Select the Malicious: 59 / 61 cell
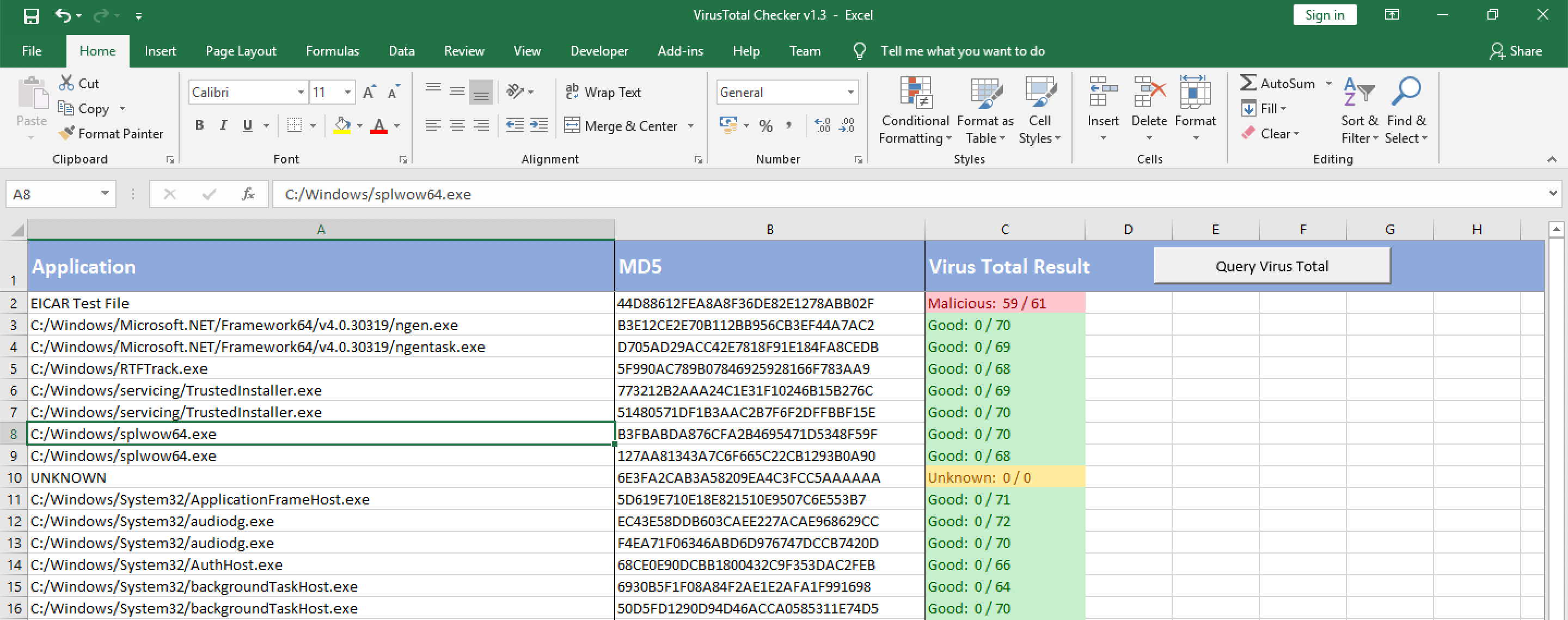The image size is (1568, 620). (x=1004, y=303)
